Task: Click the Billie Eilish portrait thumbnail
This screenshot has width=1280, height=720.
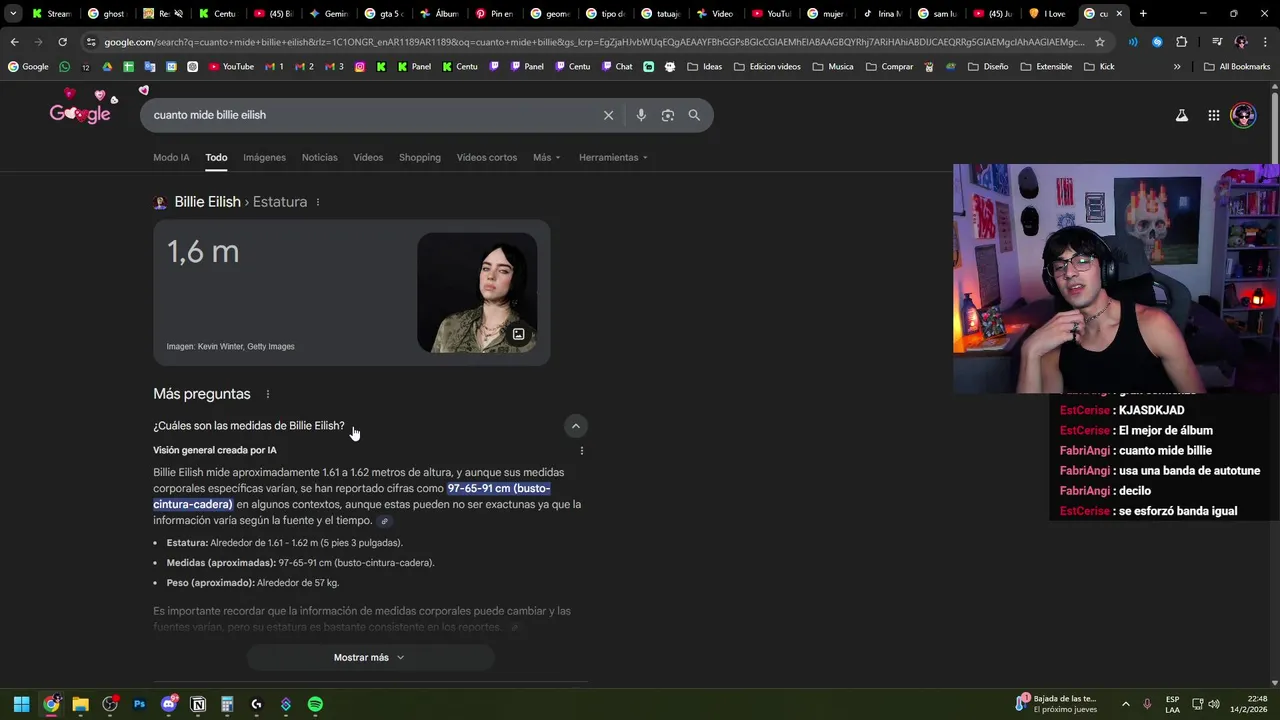Action: point(477,292)
